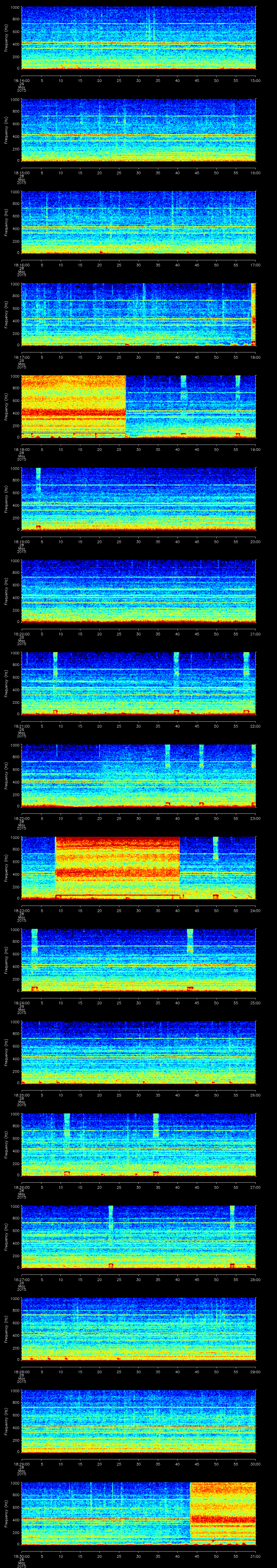277x1568 pixels.
Task: Click the Frequency (Hz) axis label of the 18:30:00 panel
Action: pyautogui.click(x=6, y=1514)
